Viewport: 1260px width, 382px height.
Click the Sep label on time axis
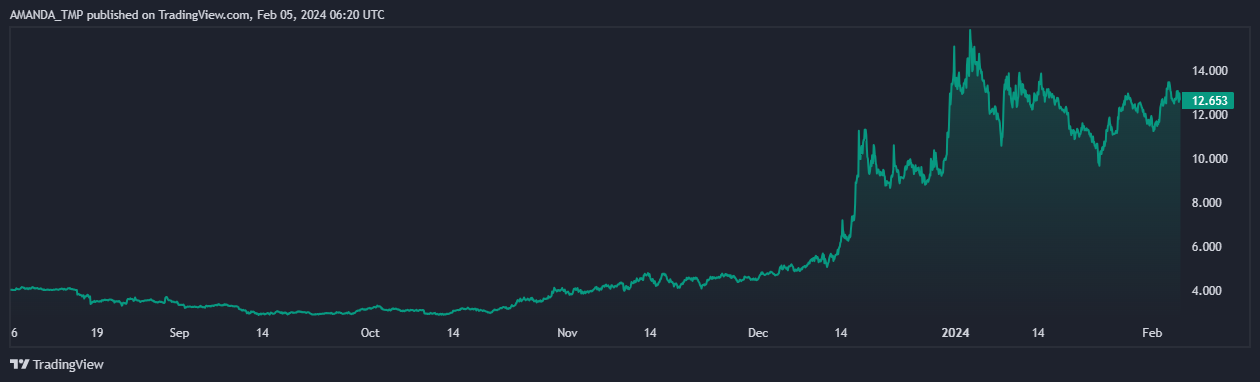click(x=179, y=332)
